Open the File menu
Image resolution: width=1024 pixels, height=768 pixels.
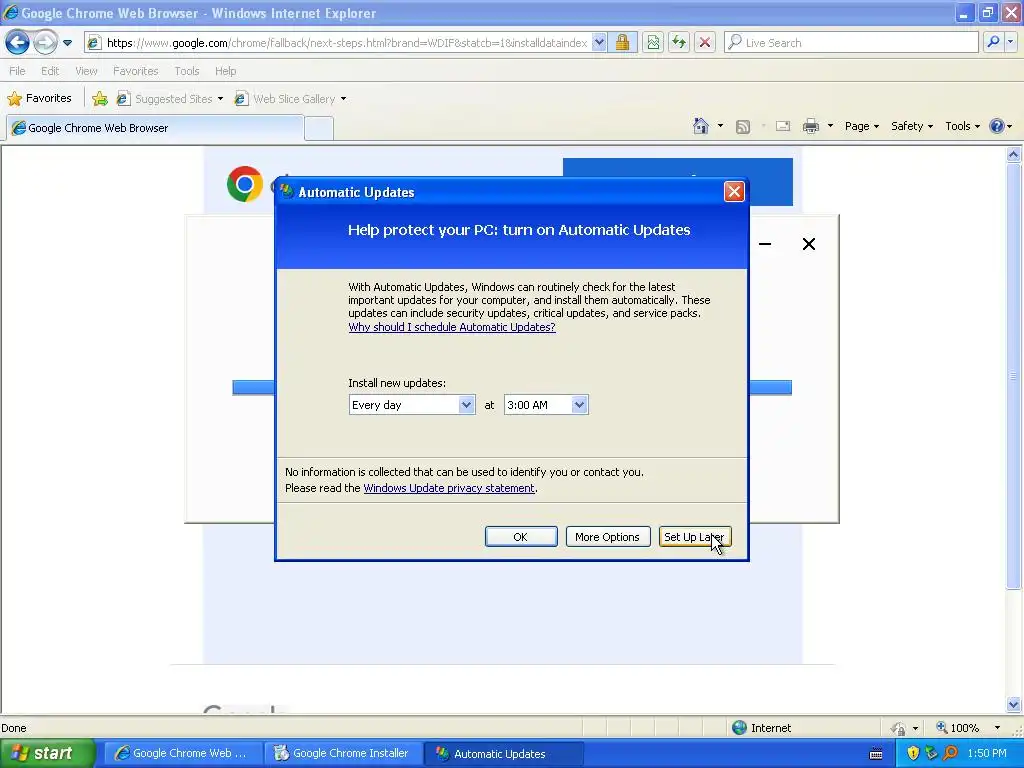point(17,71)
